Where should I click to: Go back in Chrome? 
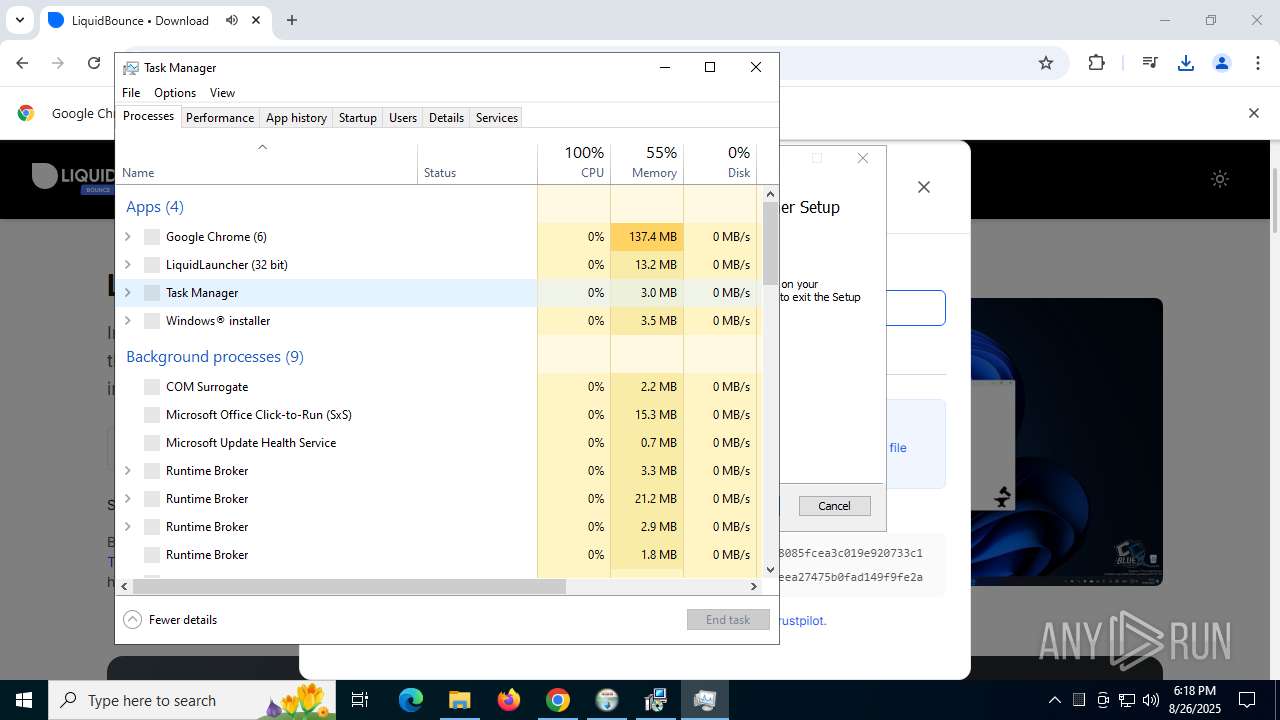click(22, 63)
